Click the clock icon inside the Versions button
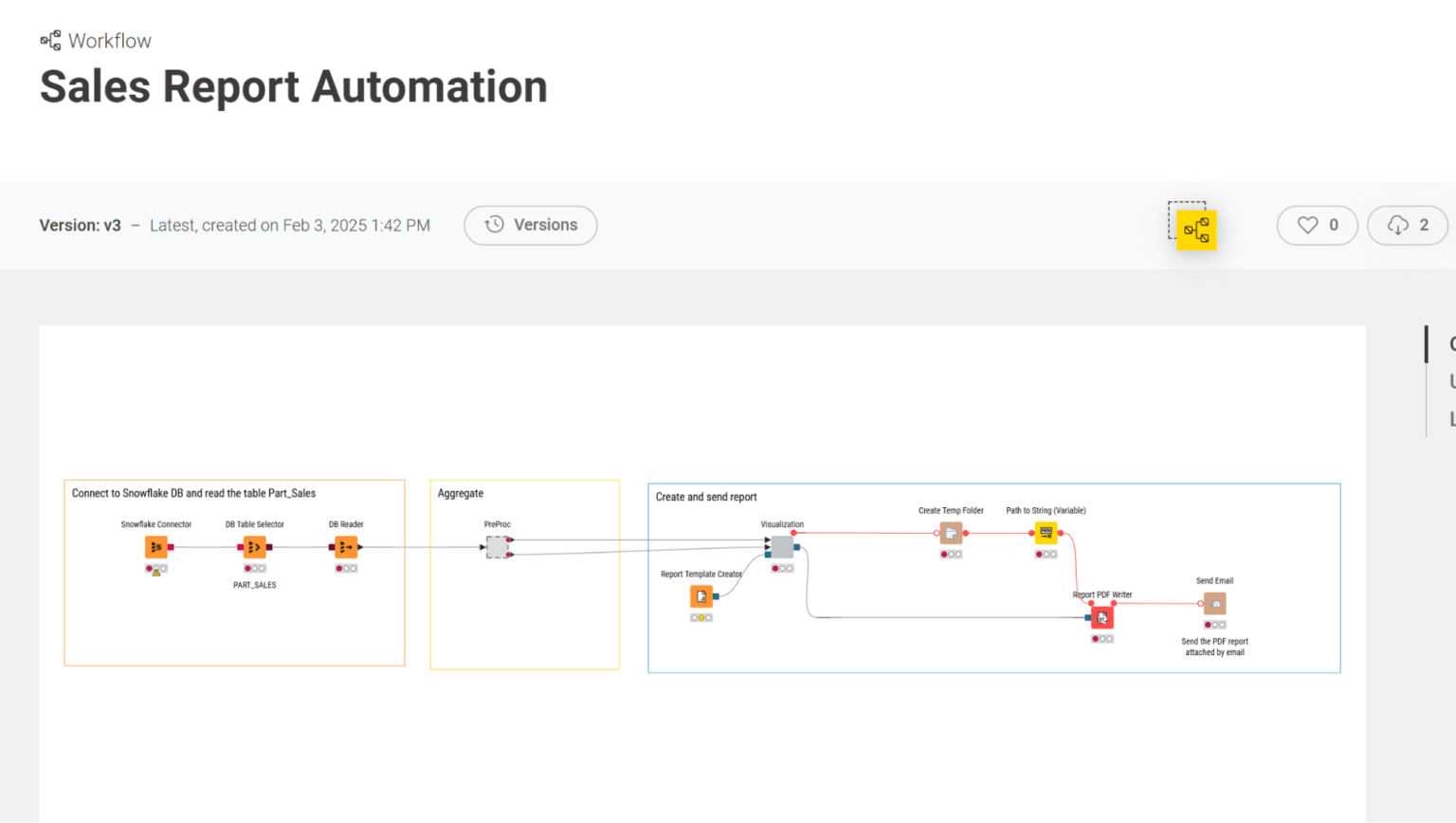Viewport: 1456px width, 823px height. 494,225
